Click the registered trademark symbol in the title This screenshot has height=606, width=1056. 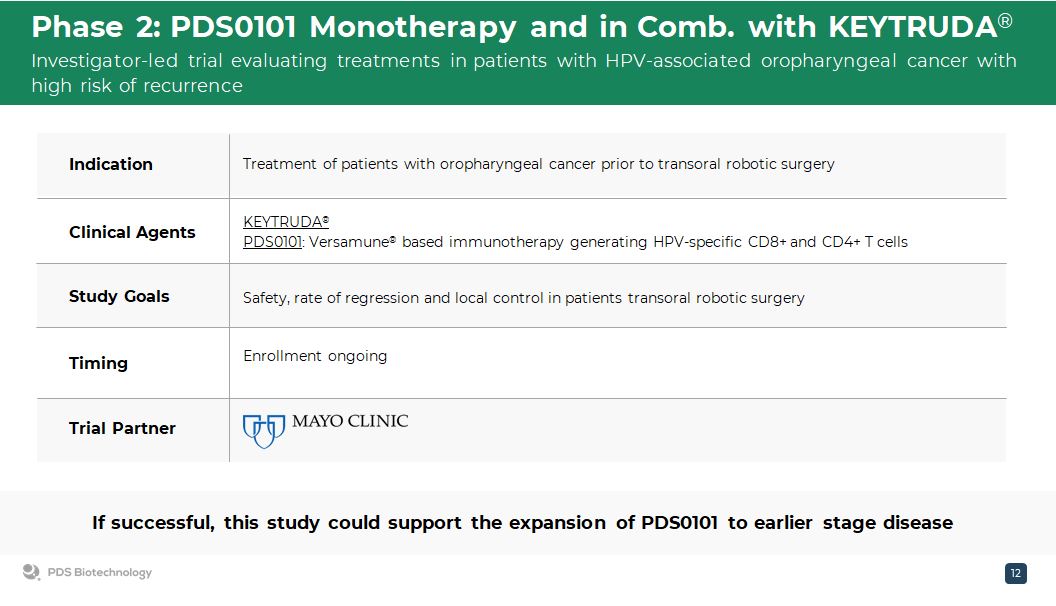(1005, 20)
